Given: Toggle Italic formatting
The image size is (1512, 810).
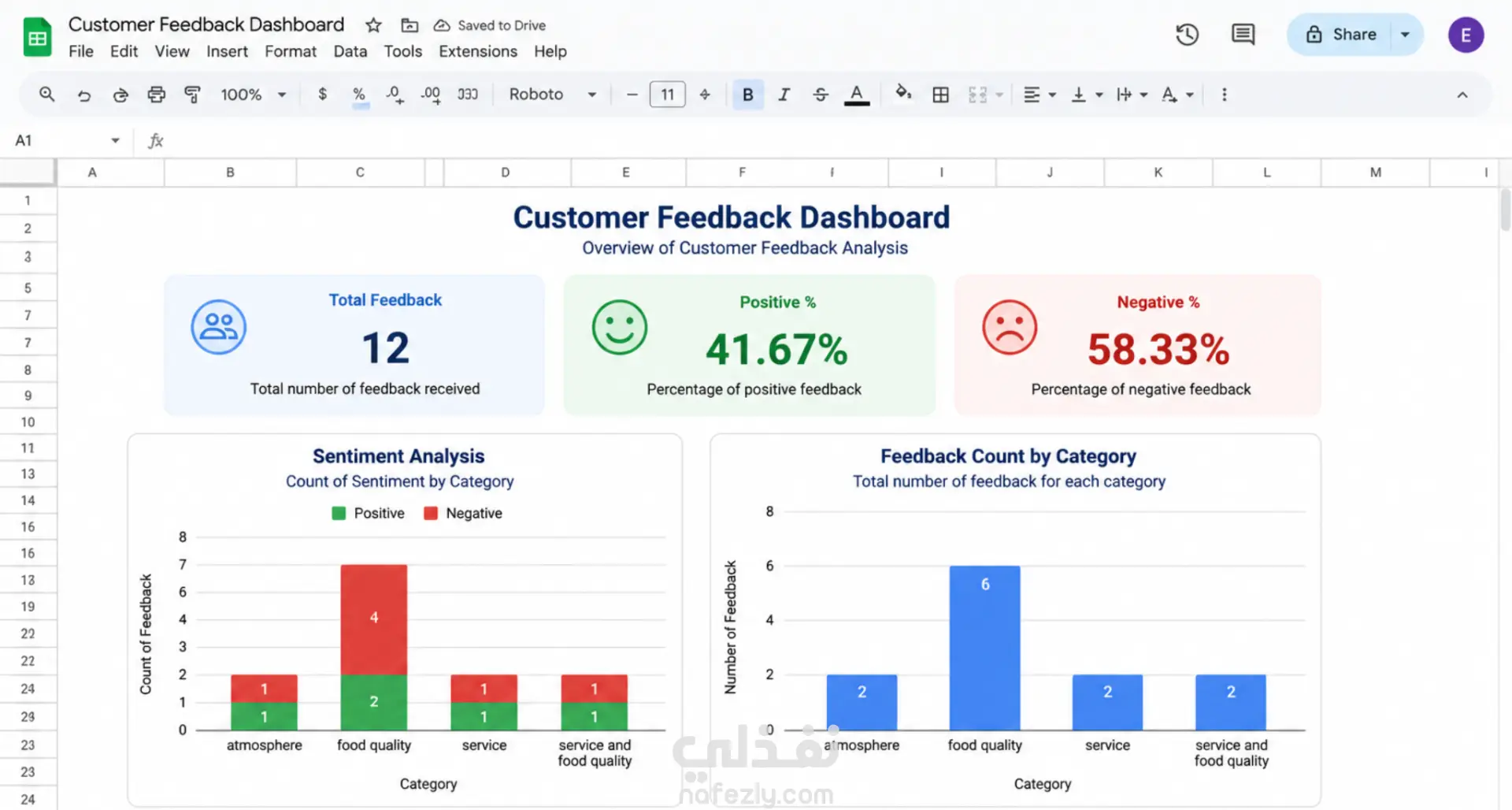Looking at the screenshot, I should [784, 95].
